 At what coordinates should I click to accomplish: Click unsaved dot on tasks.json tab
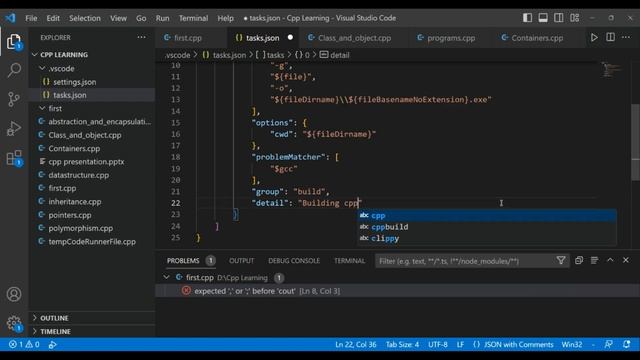pyautogui.click(x=290, y=38)
